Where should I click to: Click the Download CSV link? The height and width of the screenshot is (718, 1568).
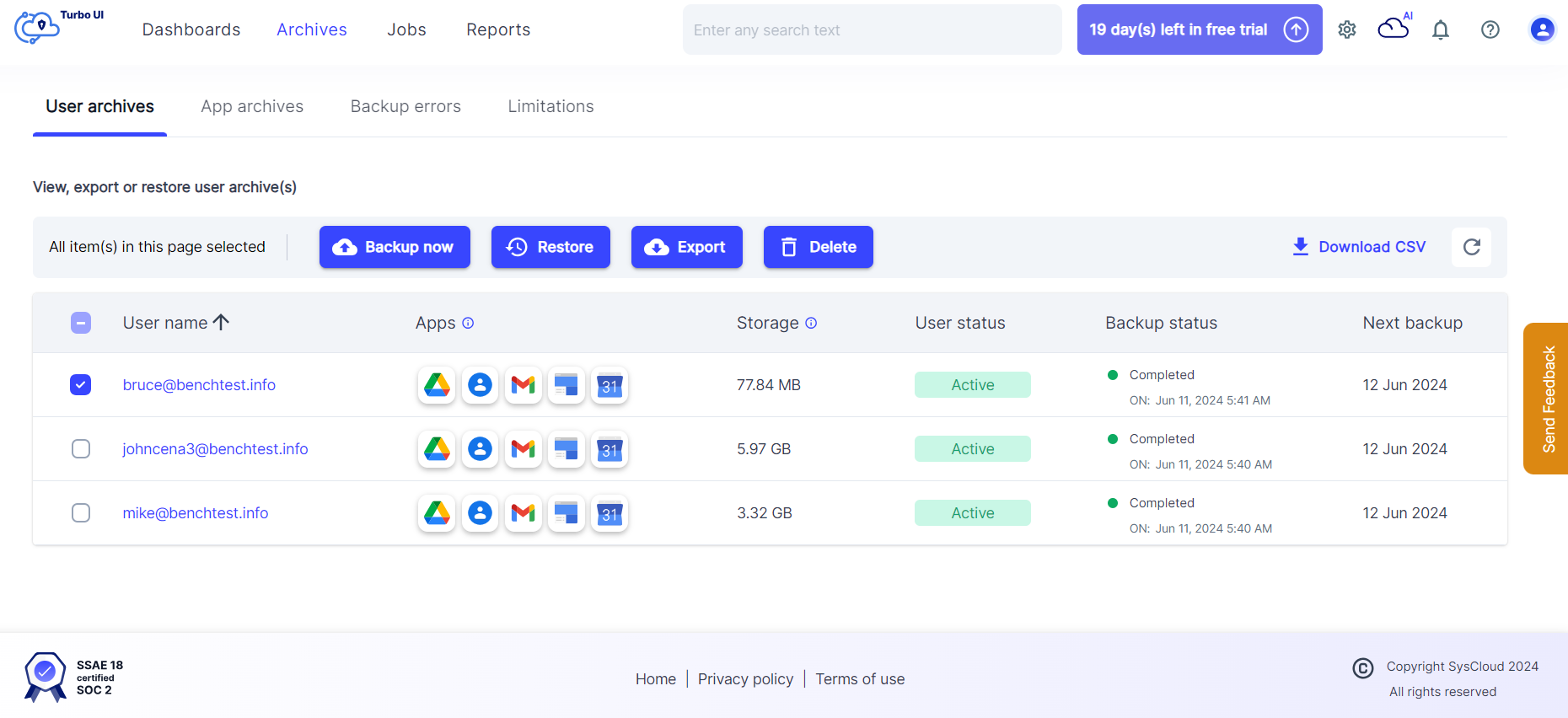(x=1359, y=247)
